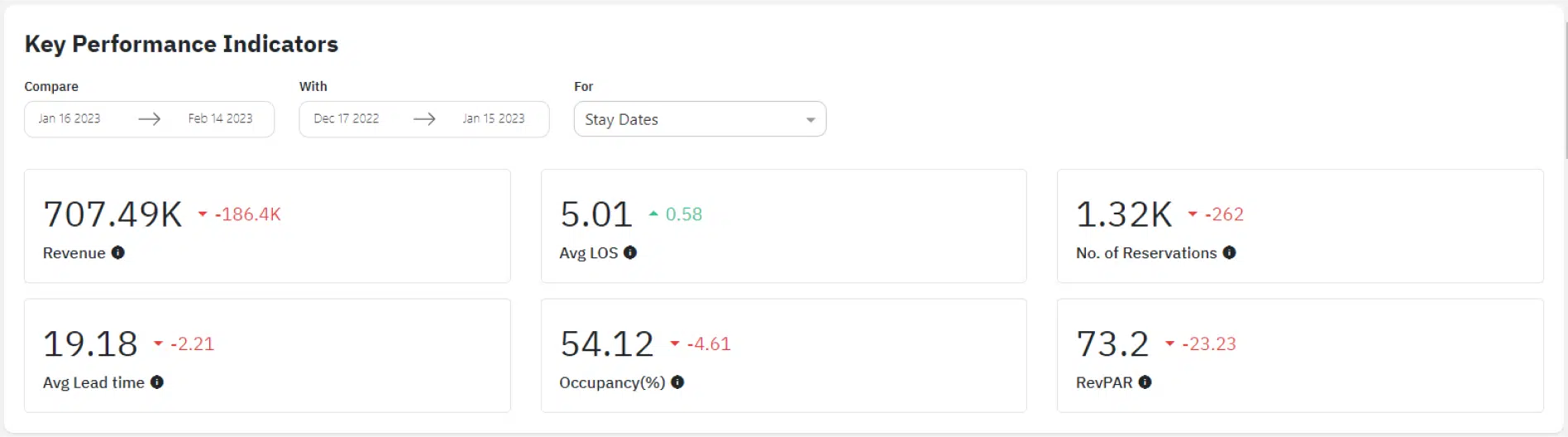
Task: Click the Compare date range arrow icon
Action: 150,119
